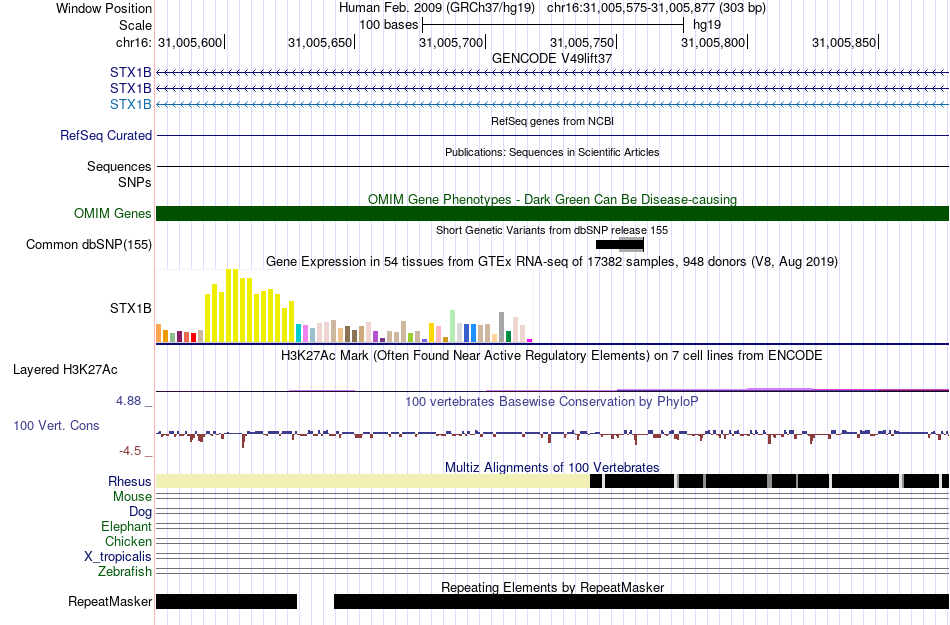
Task: Click the 'H3K27Ac Mark' track title
Action: click(552, 355)
